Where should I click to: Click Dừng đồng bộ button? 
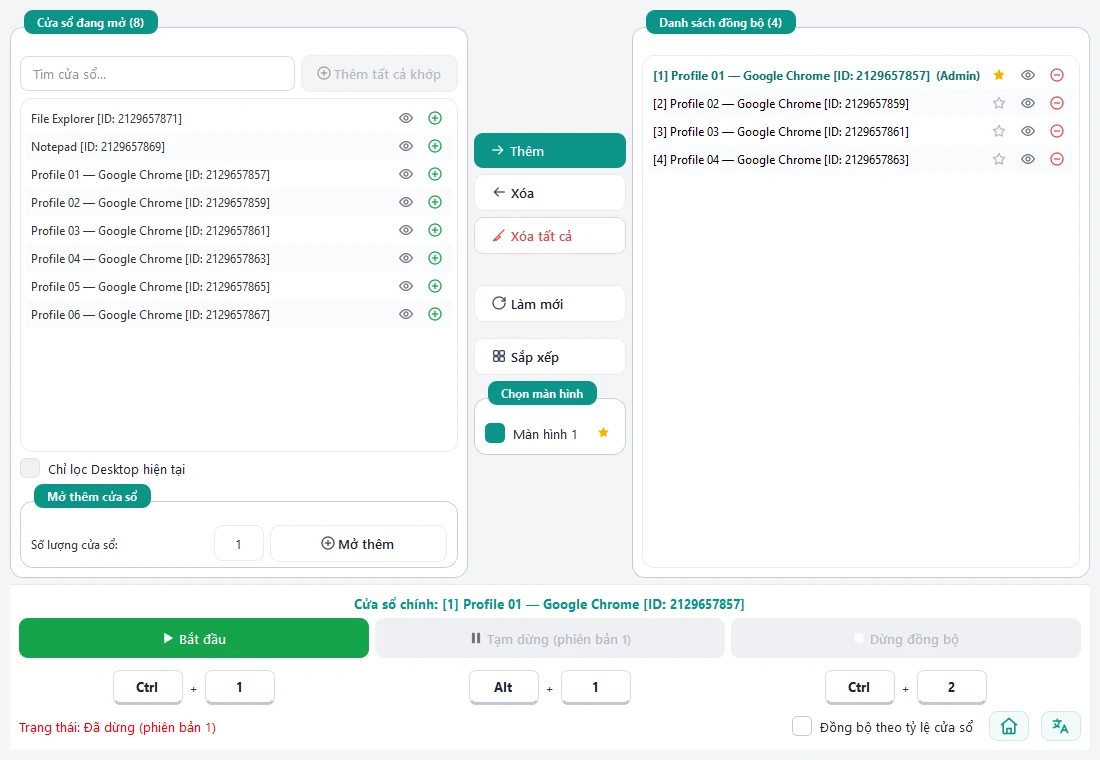click(x=906, y=639)
